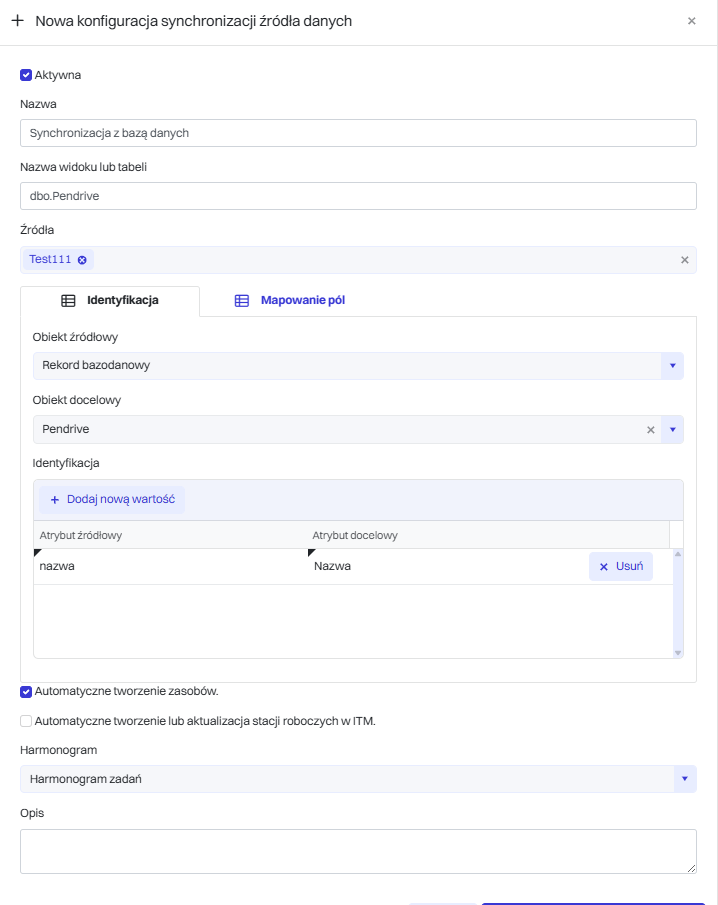Enable automatic workstation creation in ITM

pyautogui.click(x=26, y=720)
